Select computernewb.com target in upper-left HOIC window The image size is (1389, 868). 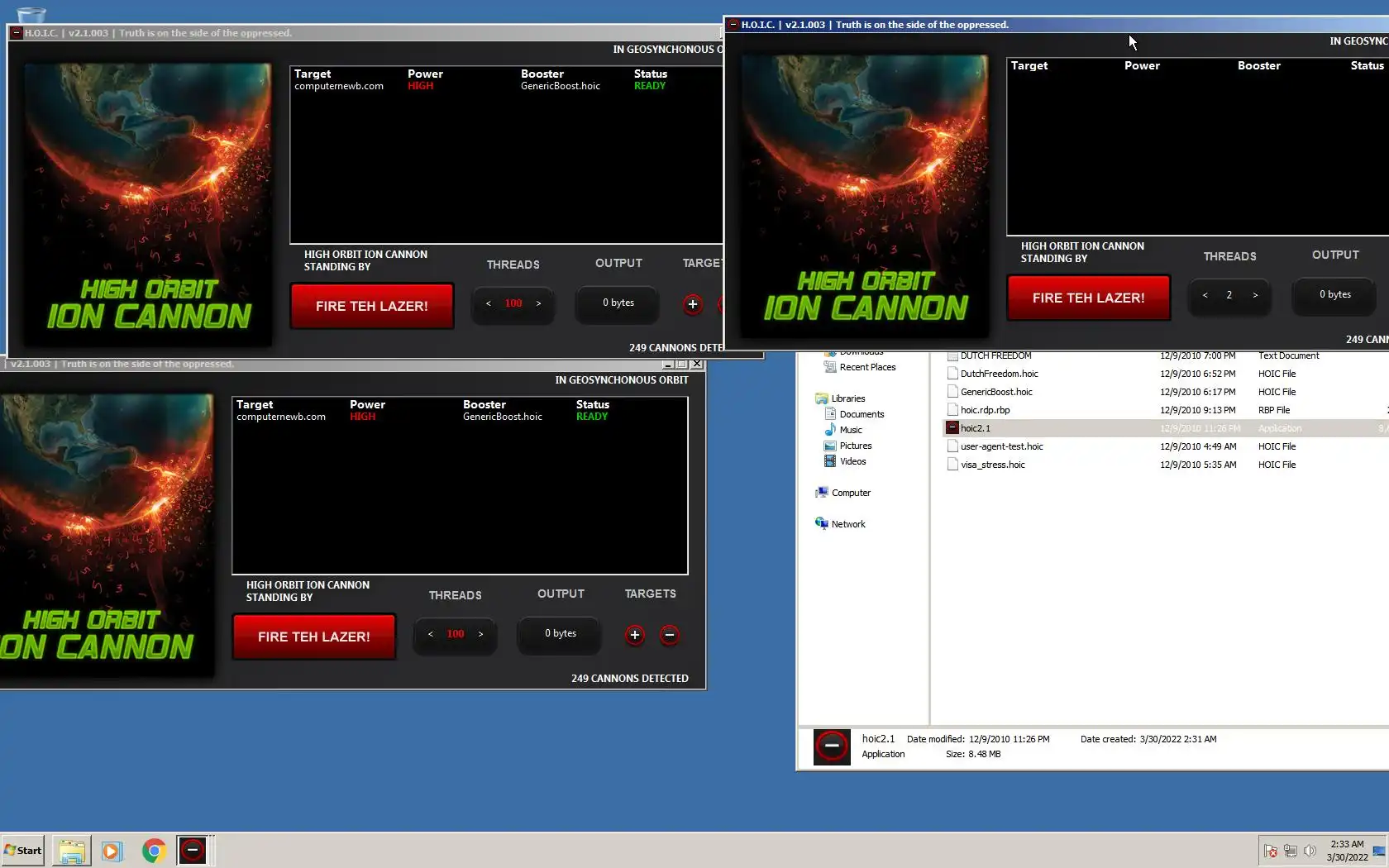pyautogui.click(x=339, y=86)
